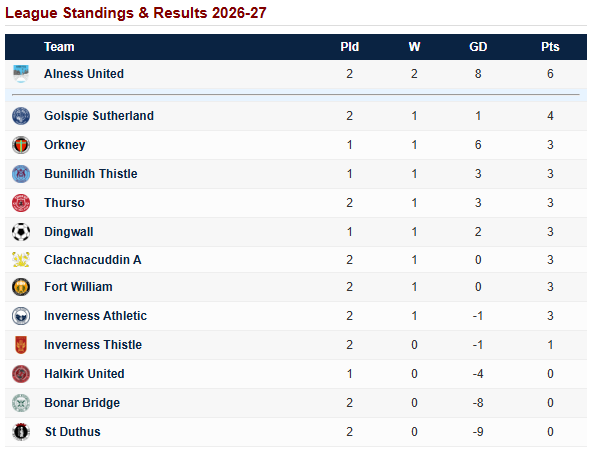Click the Dingwall football icon
This screenshot has height=450, width=594.
21,232
